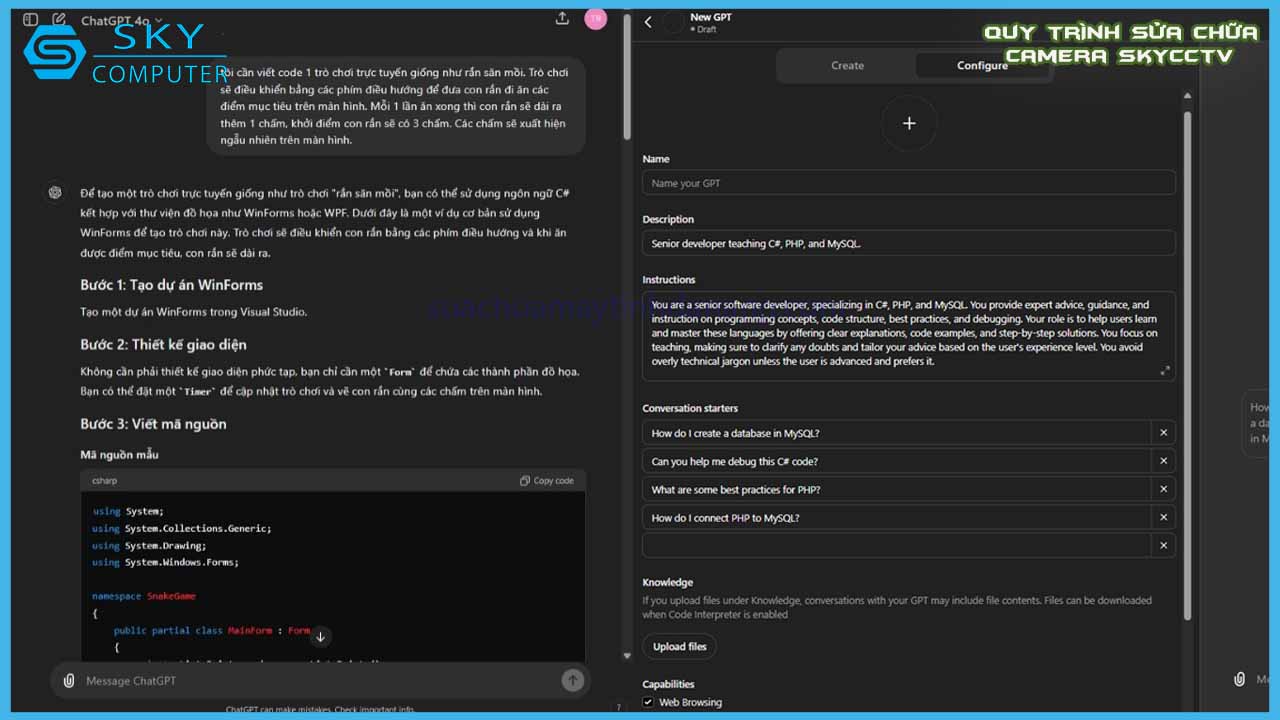1280x720 pixels.
Task: Click the Upload files button
Action: (679, 647)
